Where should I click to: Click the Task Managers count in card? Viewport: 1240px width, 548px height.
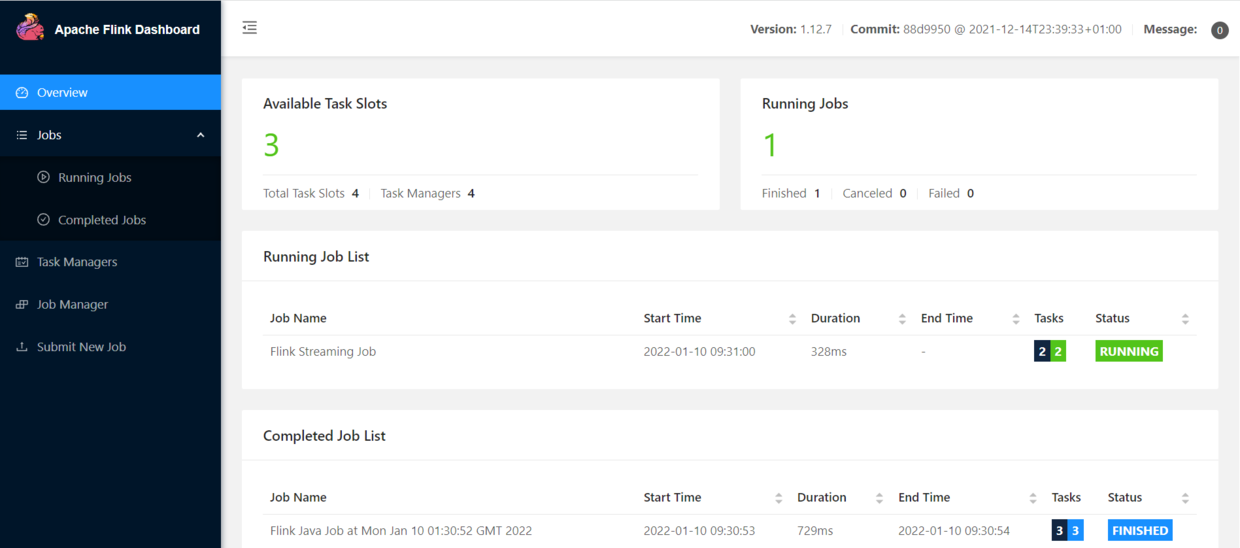click(x=471, y=193)
